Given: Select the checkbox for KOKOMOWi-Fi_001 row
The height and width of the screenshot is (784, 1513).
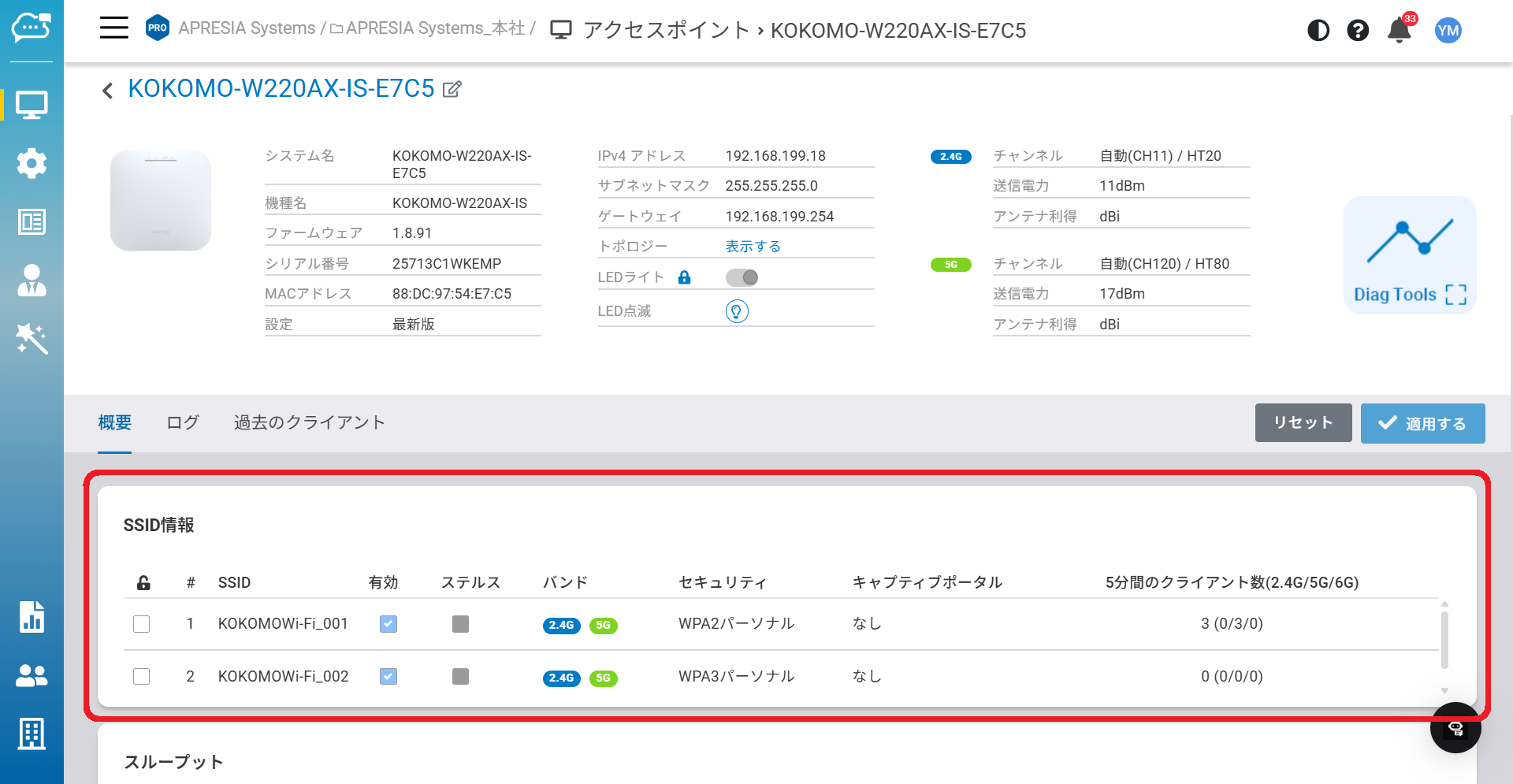Looking at the screenshot, I should pos(142,624).
